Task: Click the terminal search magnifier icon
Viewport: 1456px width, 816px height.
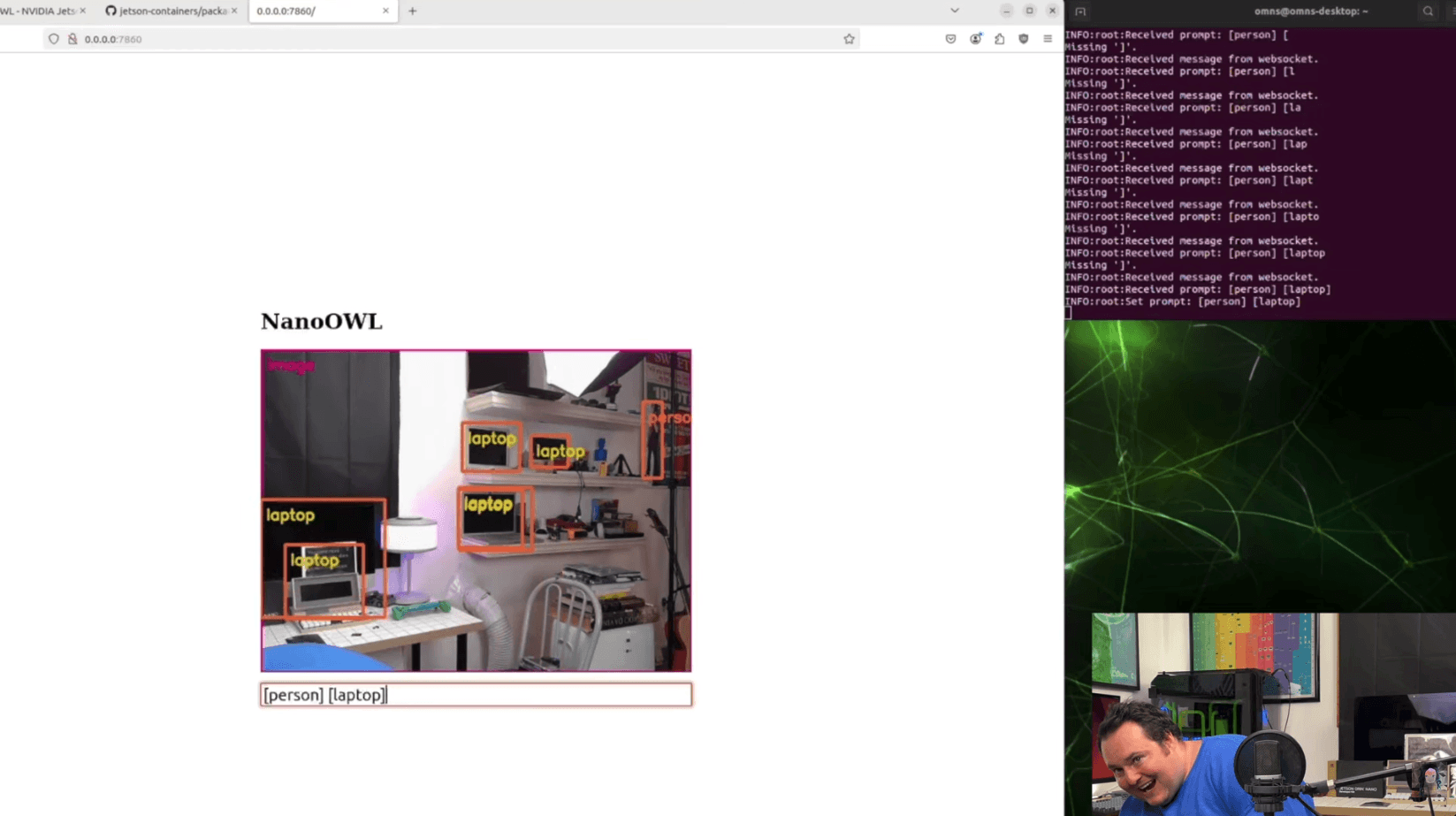Action: tap(1428, 11)
